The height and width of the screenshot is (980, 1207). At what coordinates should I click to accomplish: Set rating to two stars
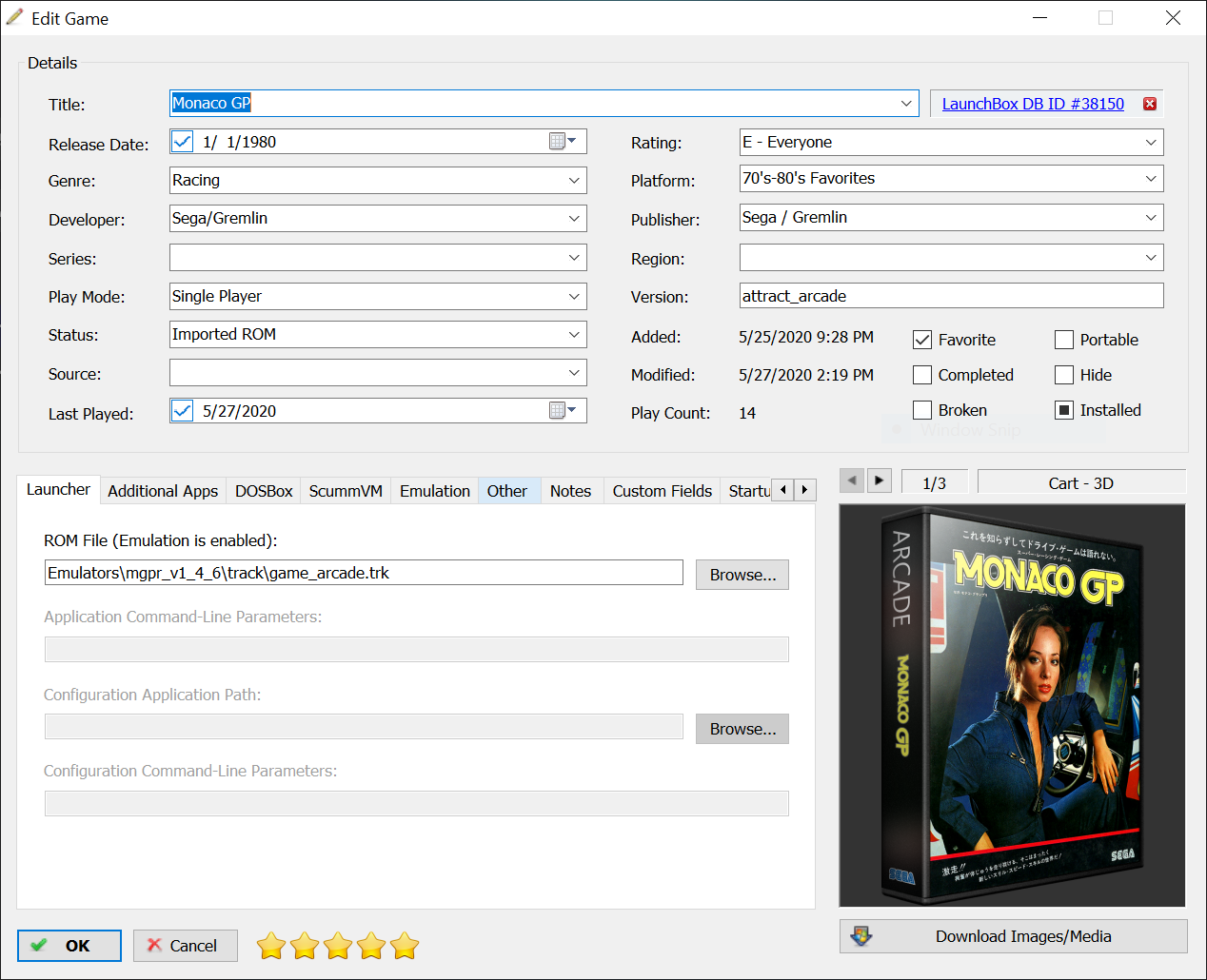pos(305,946)
